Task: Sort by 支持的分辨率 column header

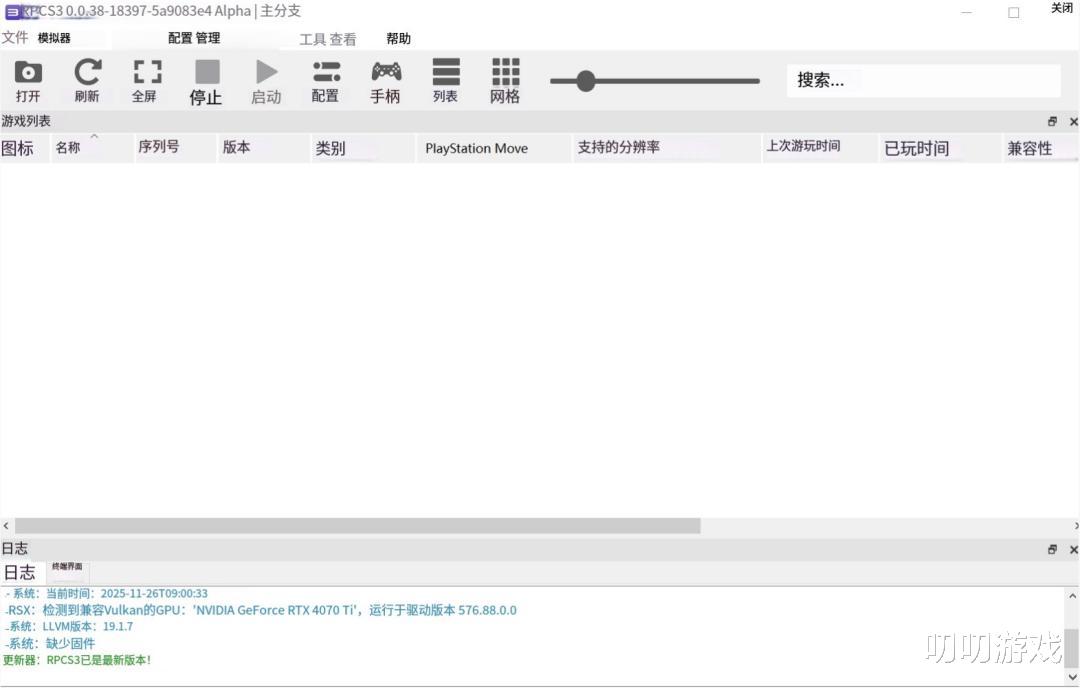Action: [x=667, y=147]
